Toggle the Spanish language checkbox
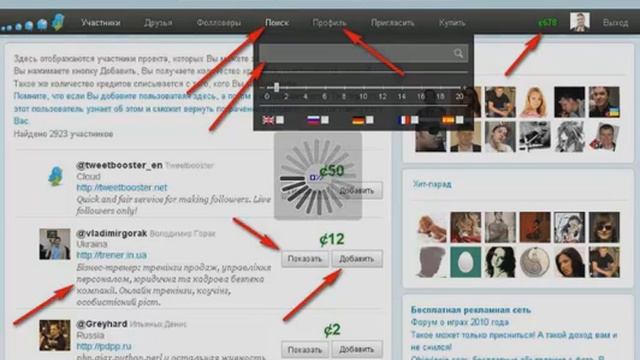The height and width of the screenshot is (360, 640). (x=460, y=120)
